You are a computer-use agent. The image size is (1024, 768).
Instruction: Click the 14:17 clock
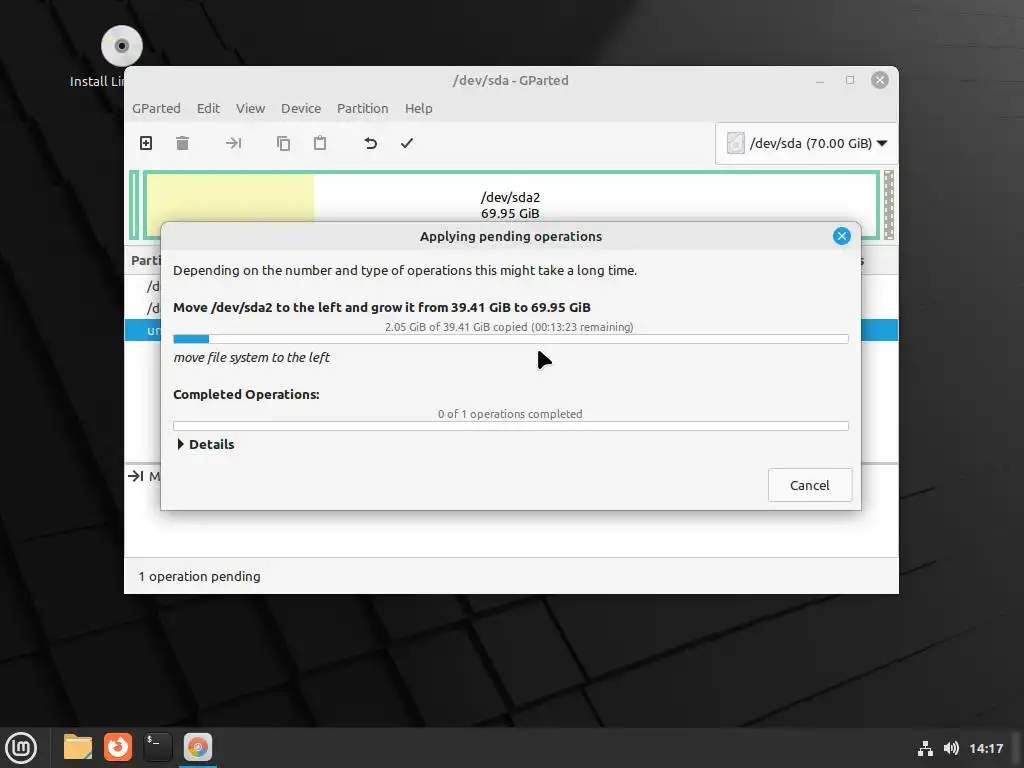(x=986, y=748)
